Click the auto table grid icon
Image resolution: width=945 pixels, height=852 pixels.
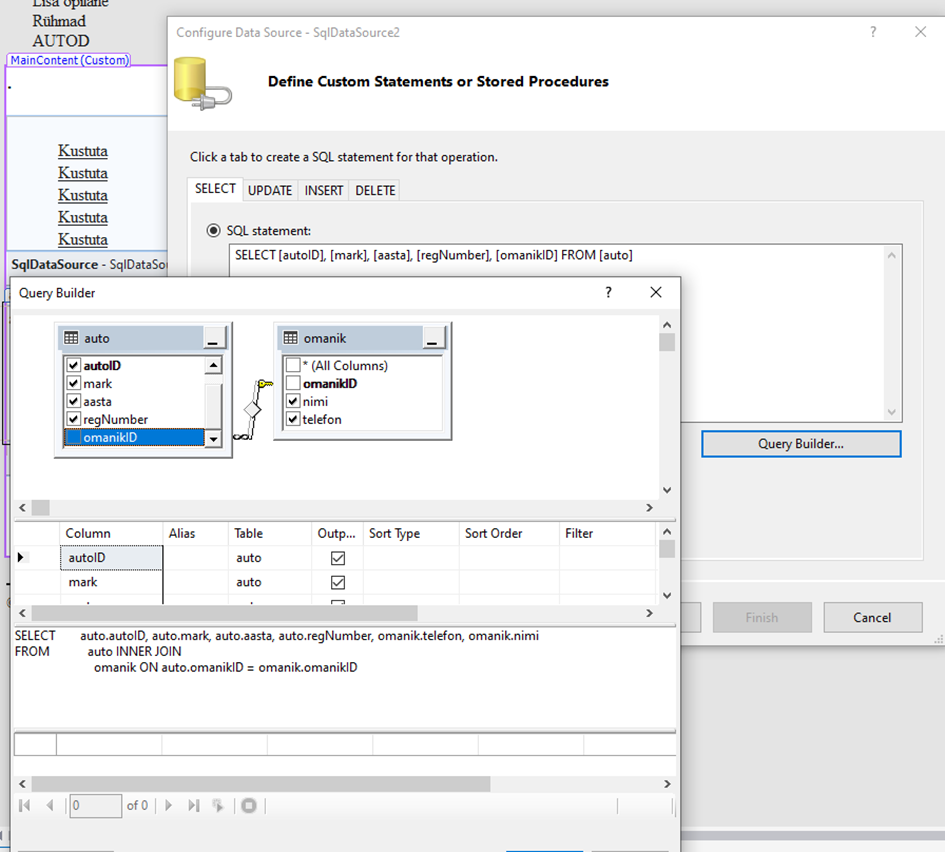coord(71,339)
